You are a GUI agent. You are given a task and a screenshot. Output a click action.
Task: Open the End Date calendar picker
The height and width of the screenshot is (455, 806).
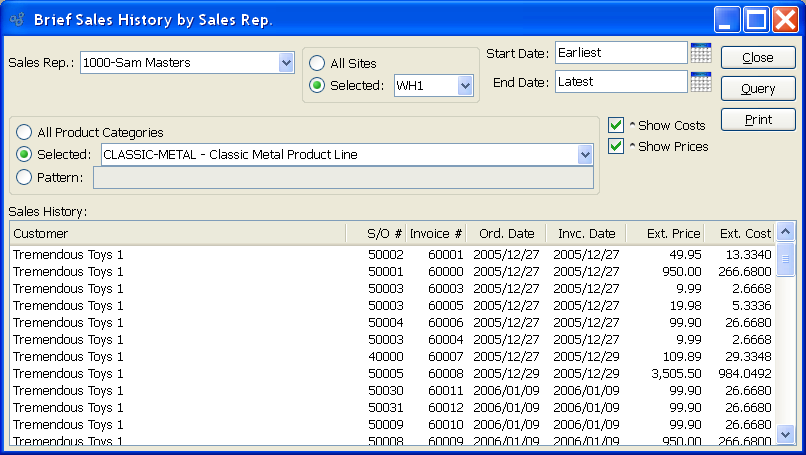(700, 82)
